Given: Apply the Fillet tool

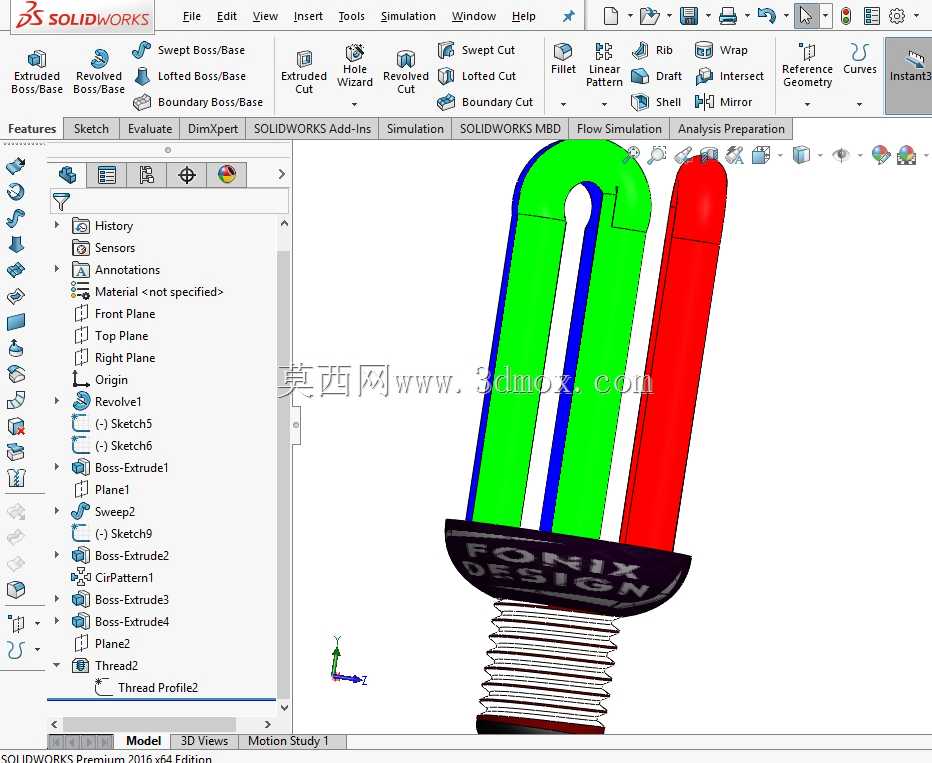Looking at the screenshot, I should (x=563, y=59).
